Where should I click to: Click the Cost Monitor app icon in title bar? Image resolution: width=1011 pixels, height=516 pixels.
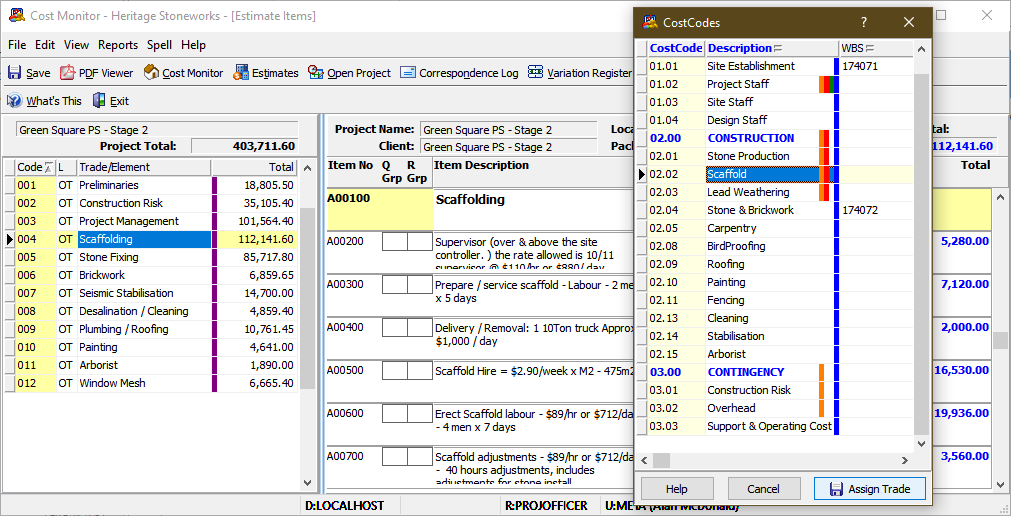point(17,15)
